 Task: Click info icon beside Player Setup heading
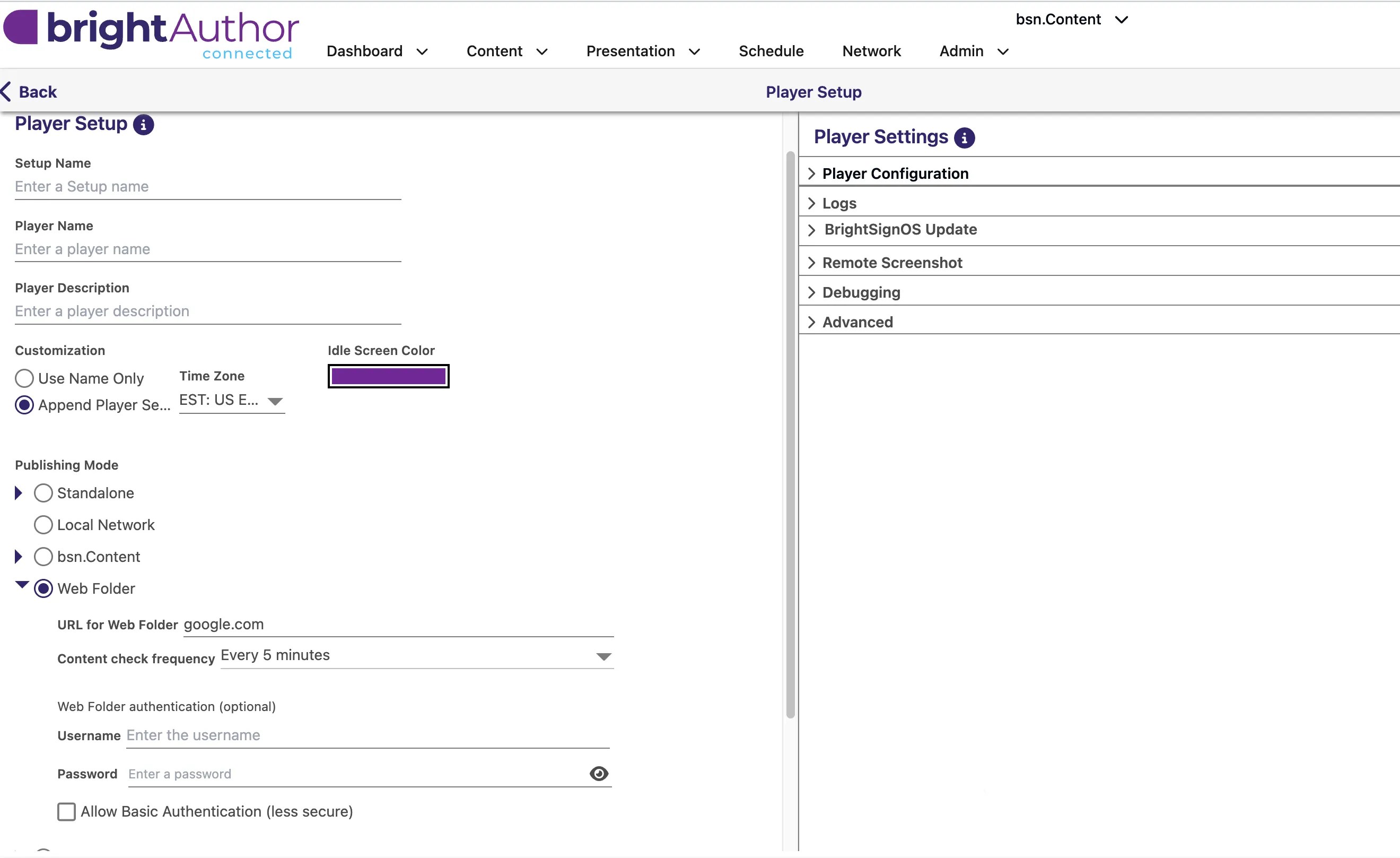[x=143, y=125]
